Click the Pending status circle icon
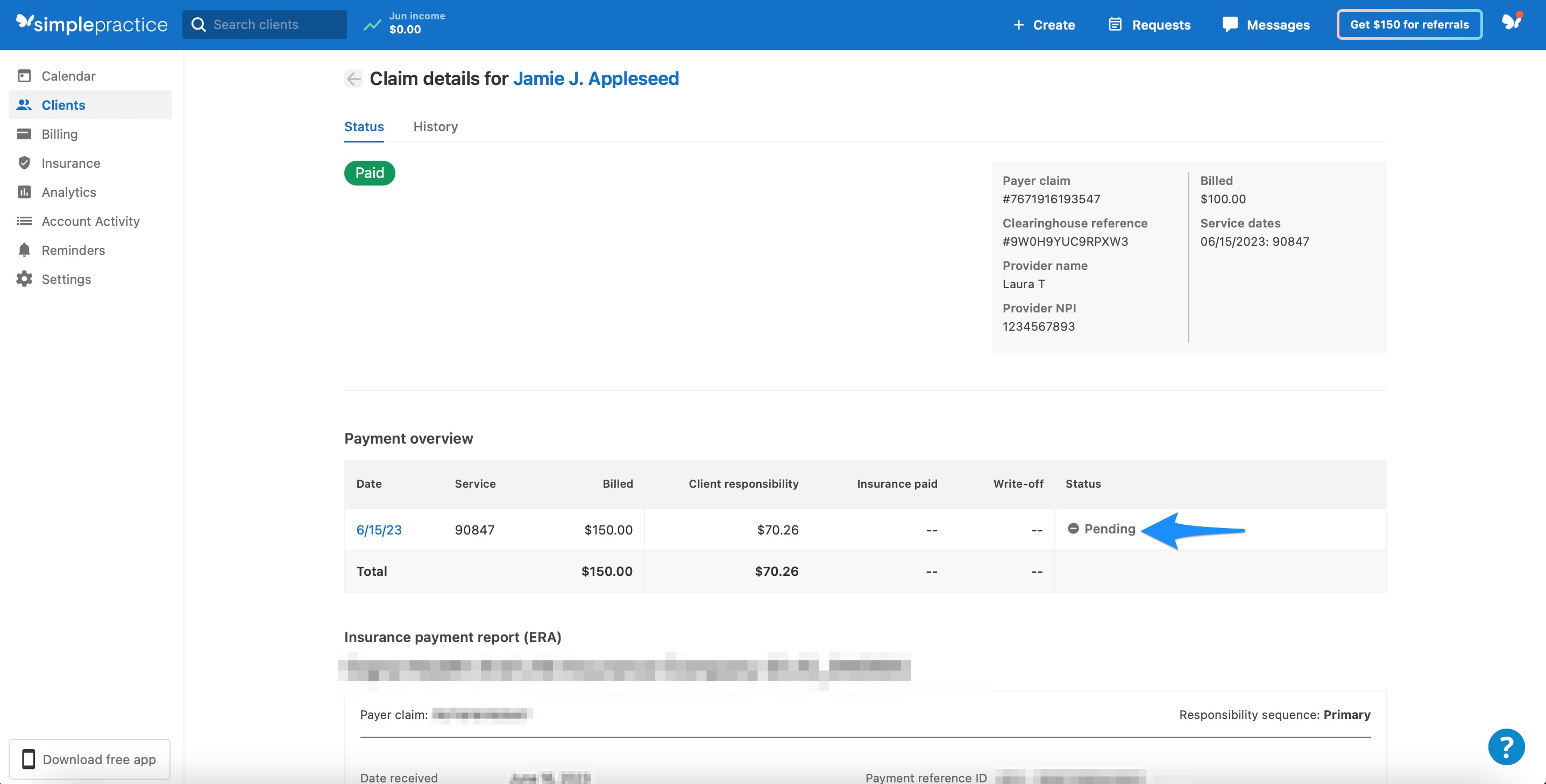The image size is (1546, 784). [1073, 529]
